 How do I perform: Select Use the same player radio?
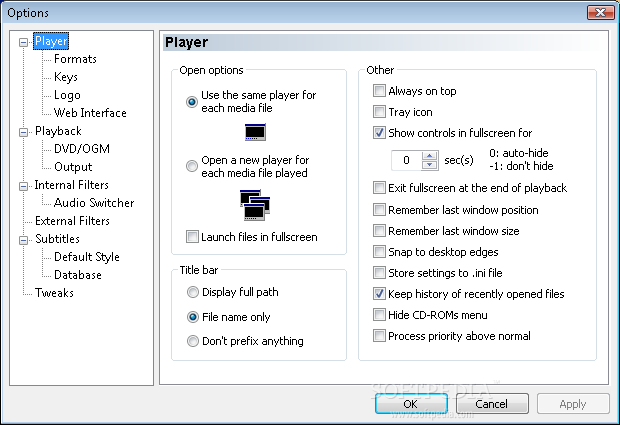[192, 102]
